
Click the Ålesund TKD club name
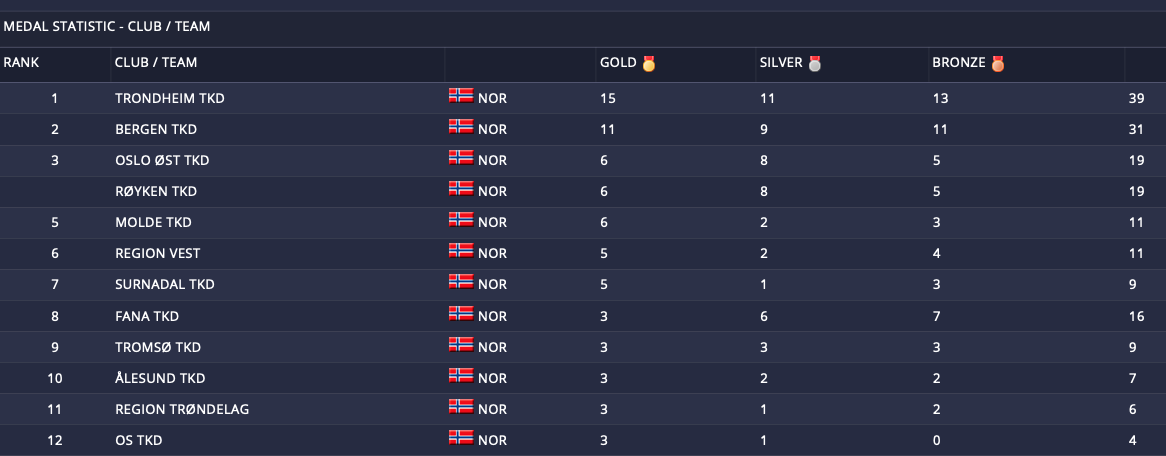pos(160,379)
